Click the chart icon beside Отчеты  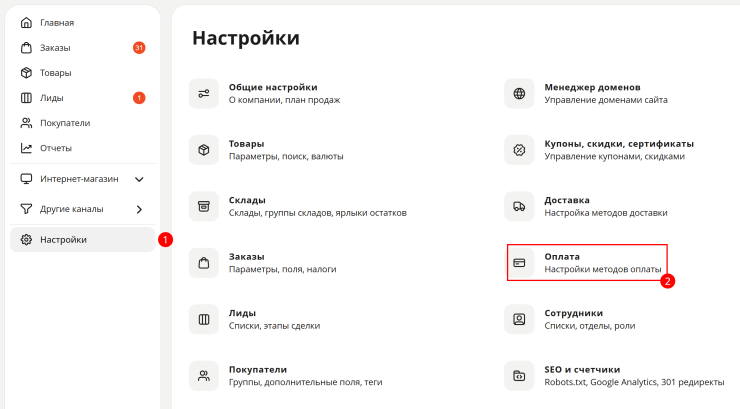26,148
